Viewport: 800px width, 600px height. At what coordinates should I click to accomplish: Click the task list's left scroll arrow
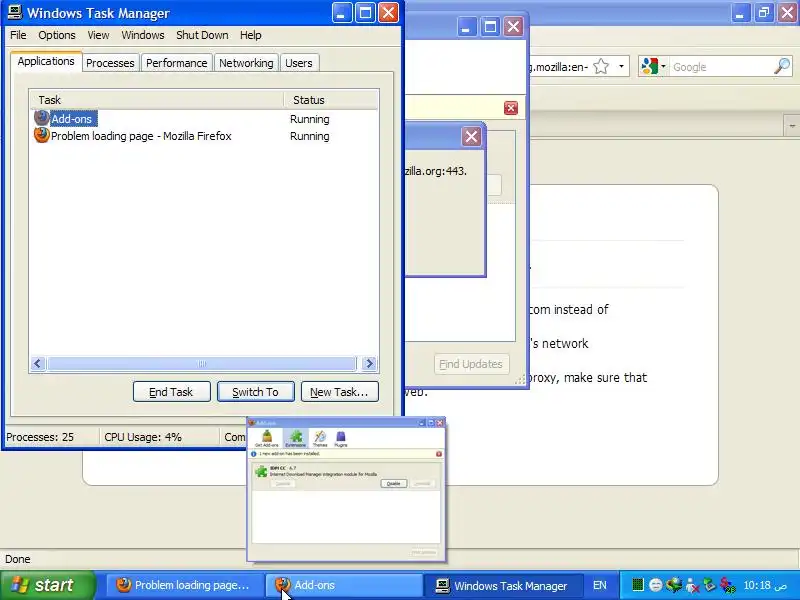[x=37, y=363]
